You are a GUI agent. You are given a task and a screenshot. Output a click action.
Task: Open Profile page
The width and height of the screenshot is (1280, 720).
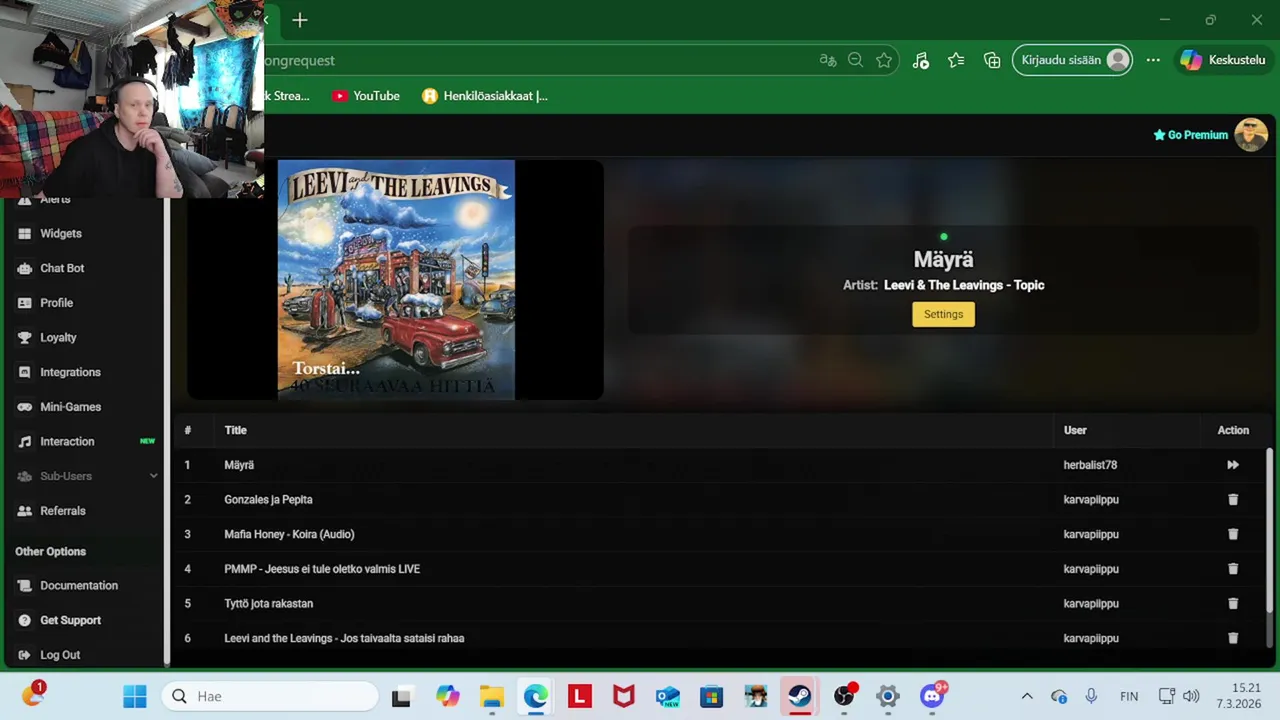coord(56,303)
